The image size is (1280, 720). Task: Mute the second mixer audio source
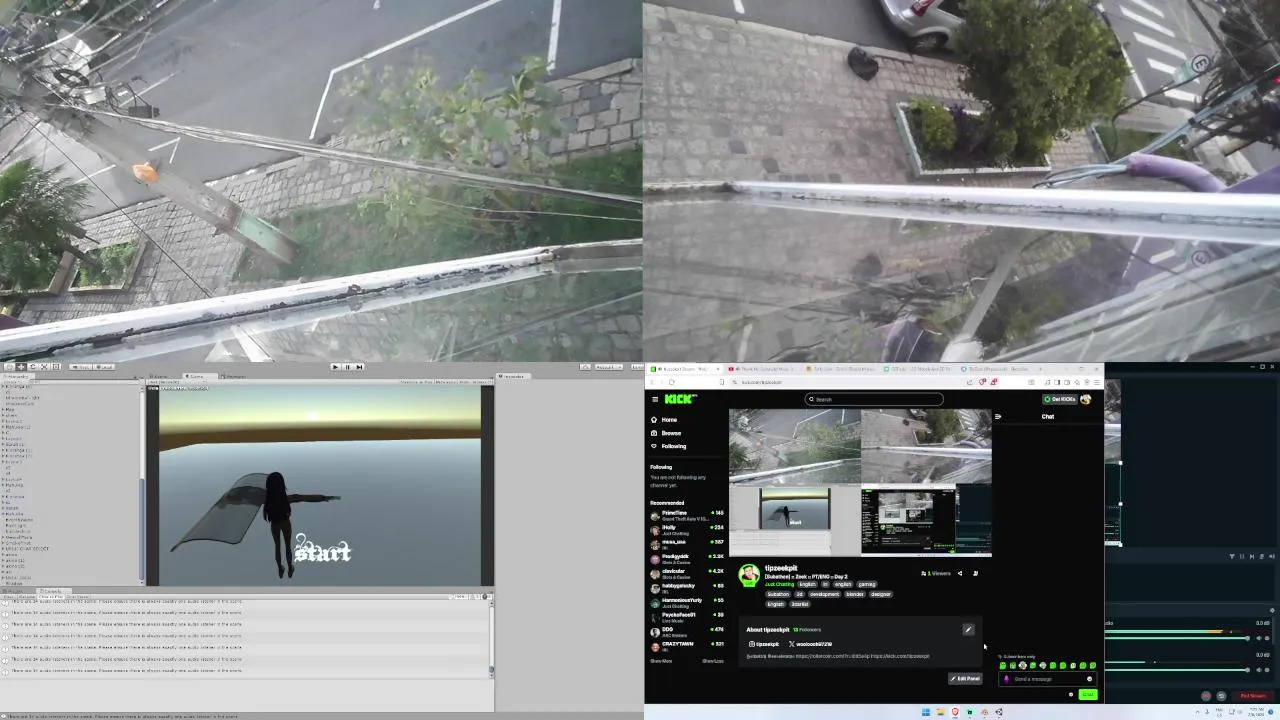point(1259,670)
